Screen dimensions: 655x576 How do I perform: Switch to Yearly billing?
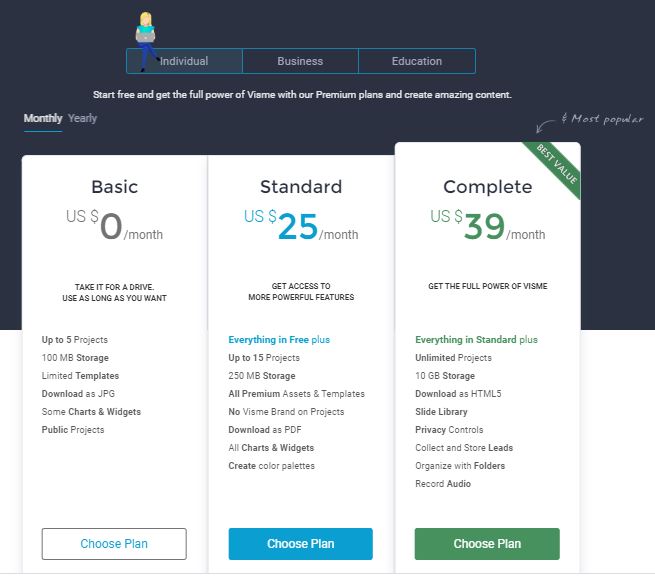82,118
